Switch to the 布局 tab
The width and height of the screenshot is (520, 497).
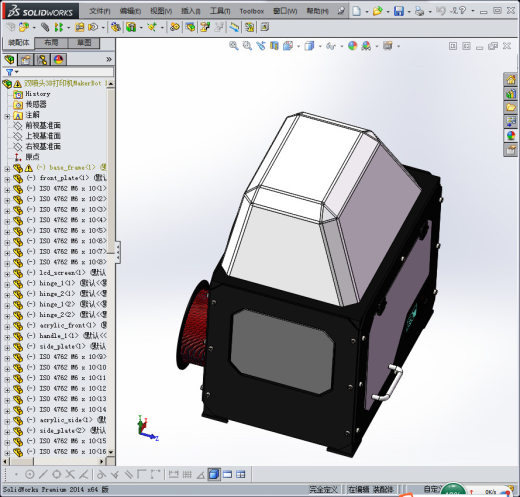point(51,43)
